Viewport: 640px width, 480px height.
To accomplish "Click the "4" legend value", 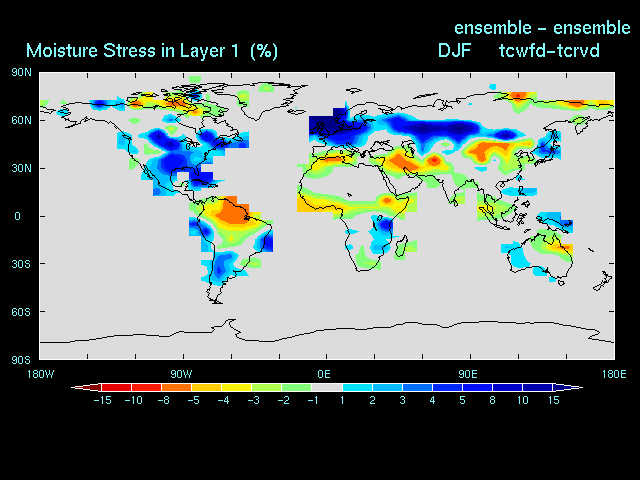I will pyautogui.click(x=432, y=400).
